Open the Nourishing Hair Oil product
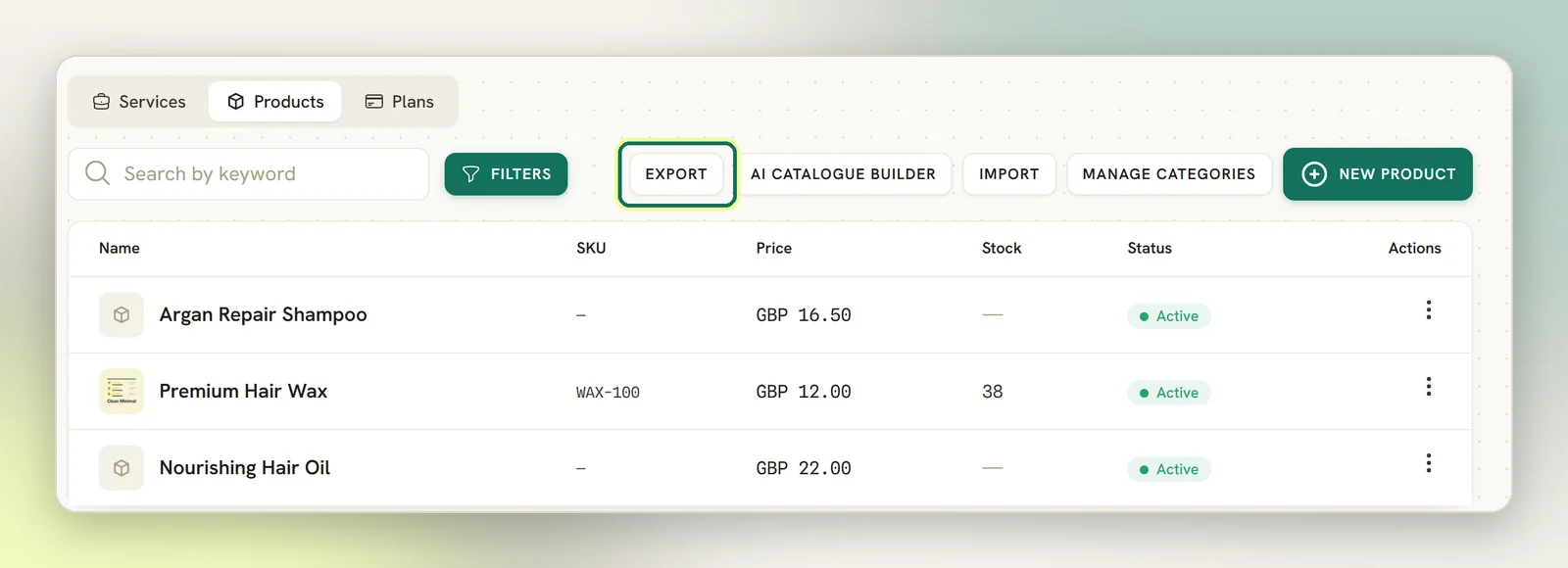 point(244,467)
